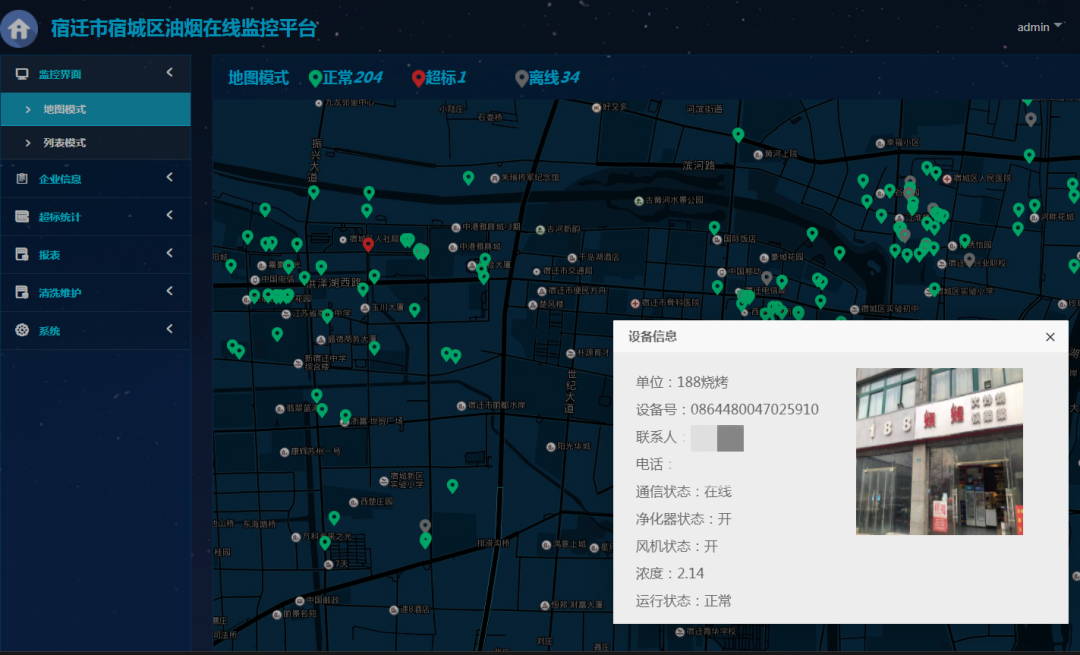
Task: Expand the 企业信息 menu
Action: click(169, 178)
